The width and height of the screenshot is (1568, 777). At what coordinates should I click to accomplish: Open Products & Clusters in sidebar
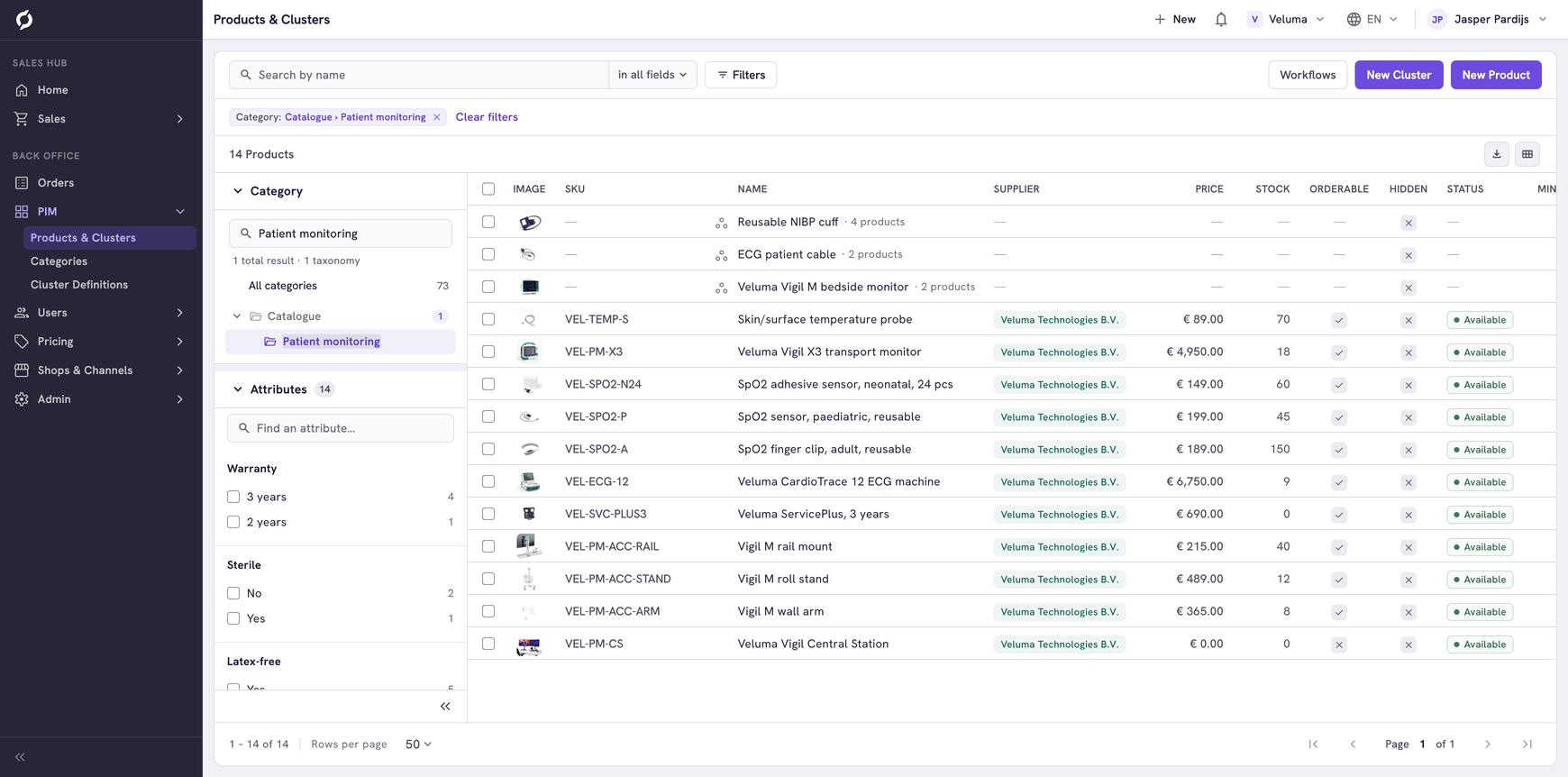point(110,238)
